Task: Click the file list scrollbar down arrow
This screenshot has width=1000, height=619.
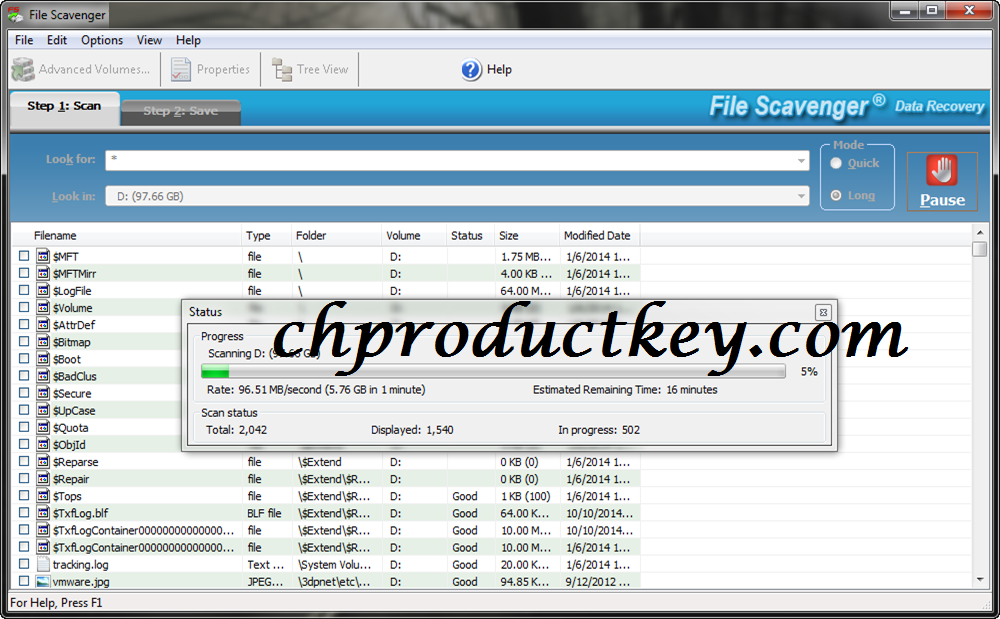Action: tap(980, 579)
